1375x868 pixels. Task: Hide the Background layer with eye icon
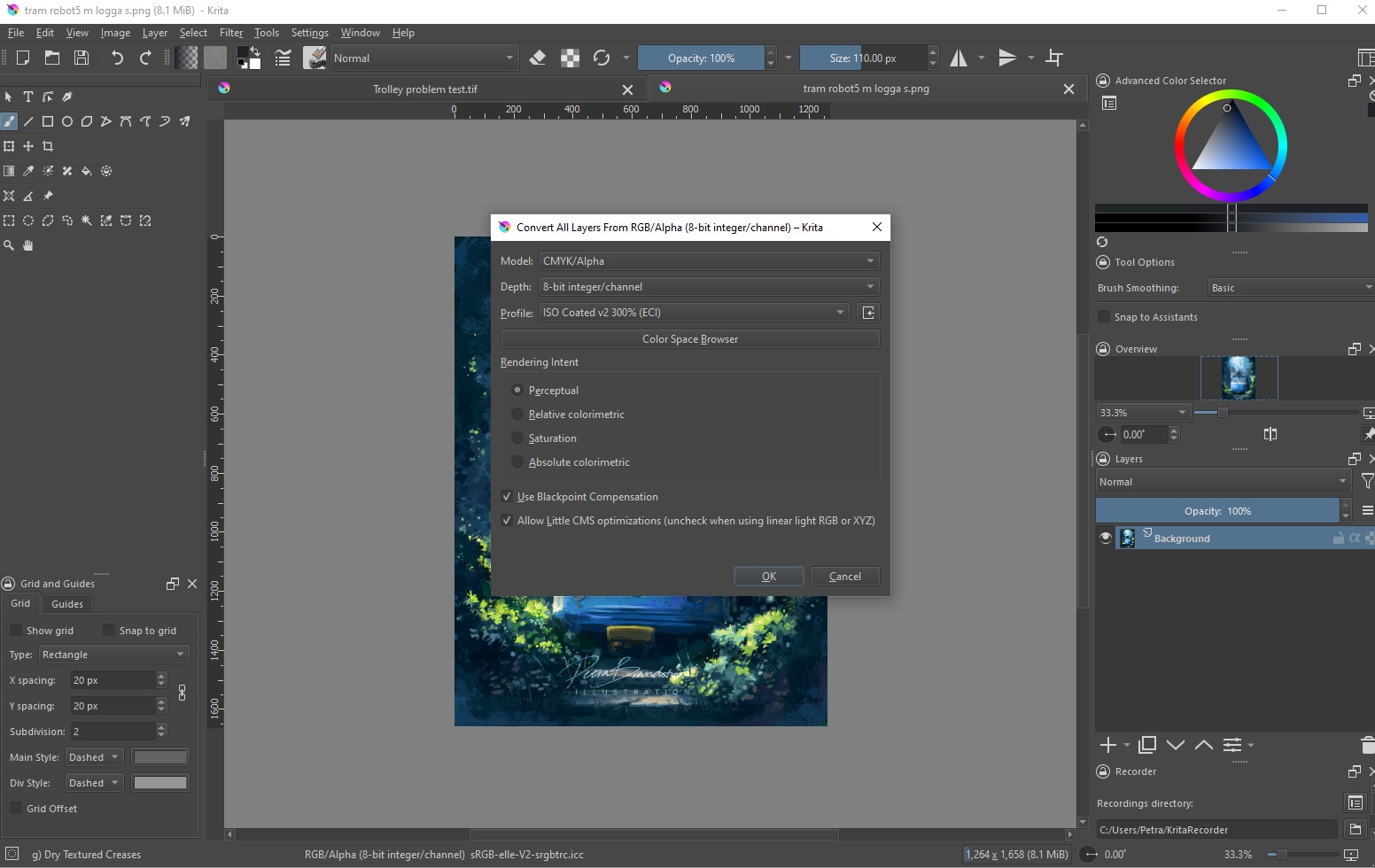pos(1106,539)
